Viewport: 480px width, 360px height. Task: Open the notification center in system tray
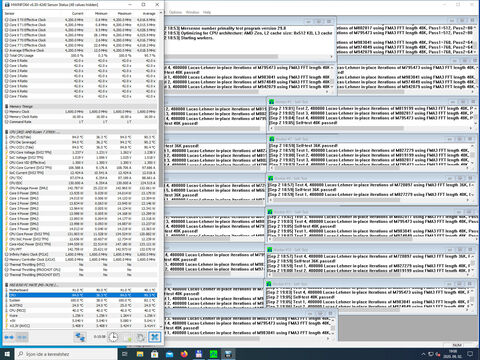(470, 354)
